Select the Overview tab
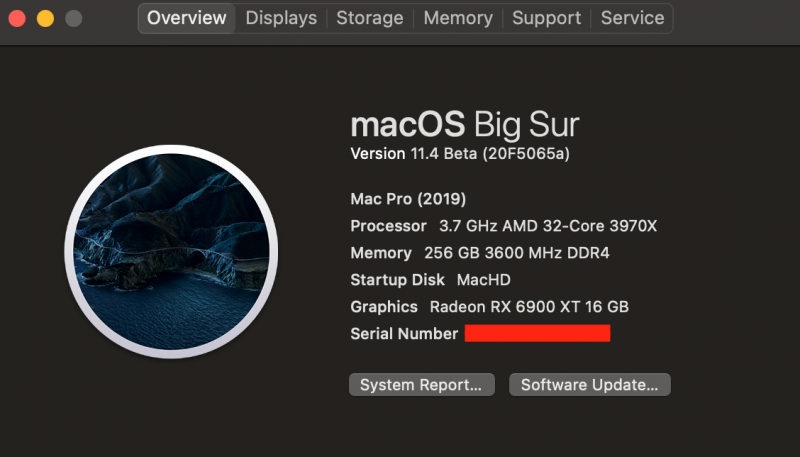Viewport: 800px width, 457px height. (186, 18)
